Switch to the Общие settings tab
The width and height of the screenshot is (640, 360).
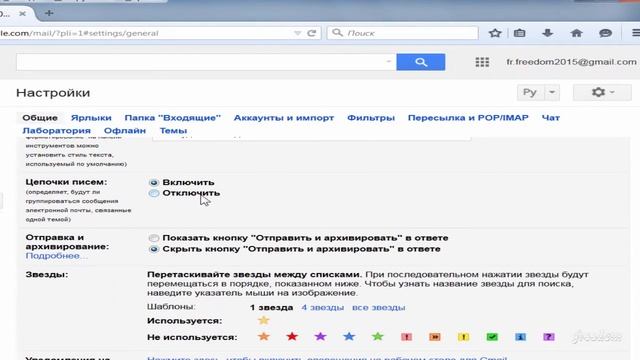click(x=40, y=118)
